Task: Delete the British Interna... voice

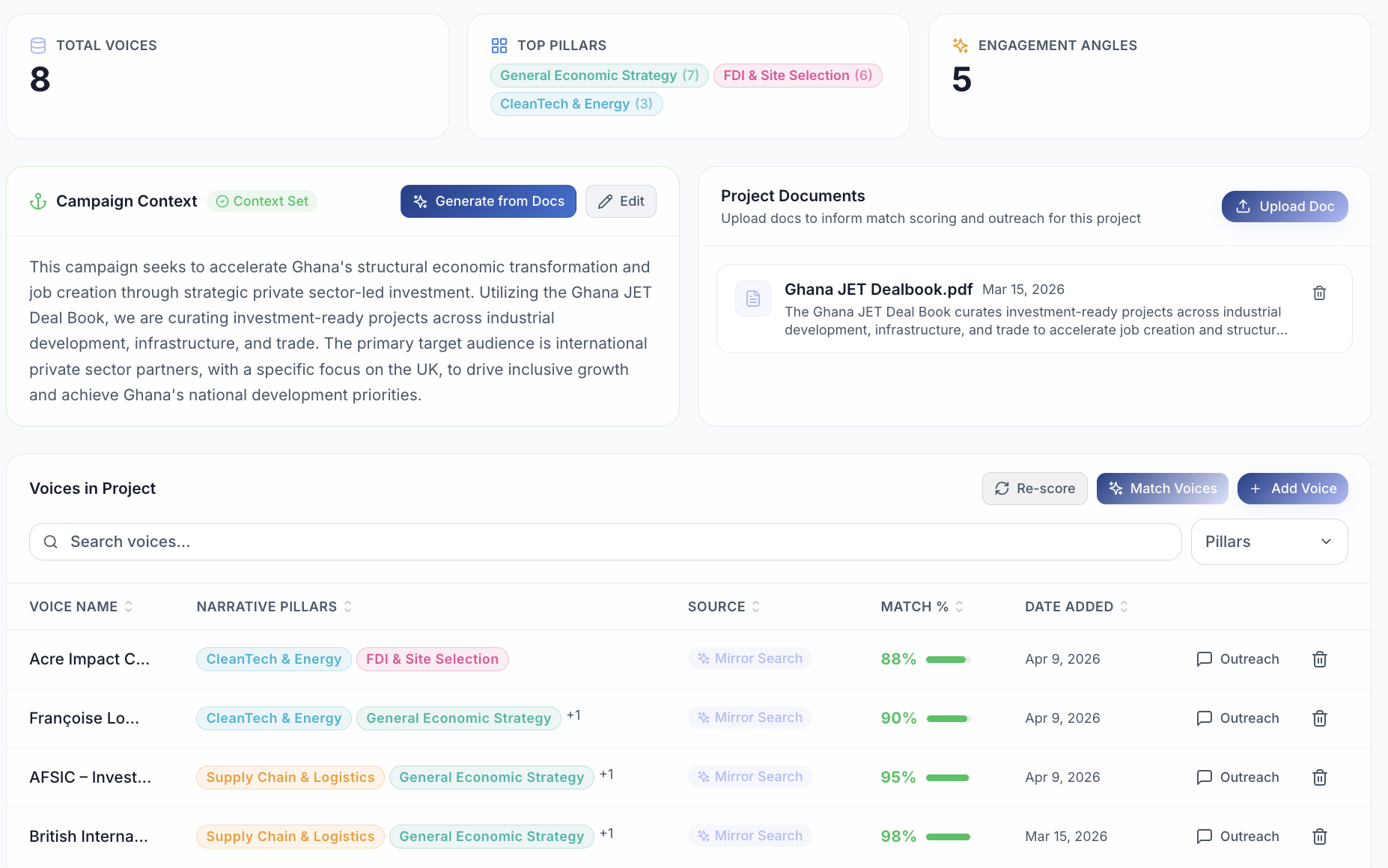Action: point(1320,837)
